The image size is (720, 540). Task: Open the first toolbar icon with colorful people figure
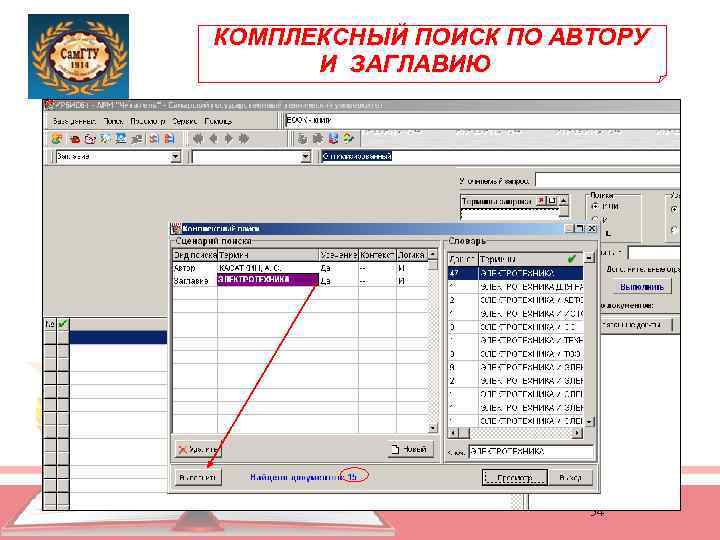click(x=57, y=138)
